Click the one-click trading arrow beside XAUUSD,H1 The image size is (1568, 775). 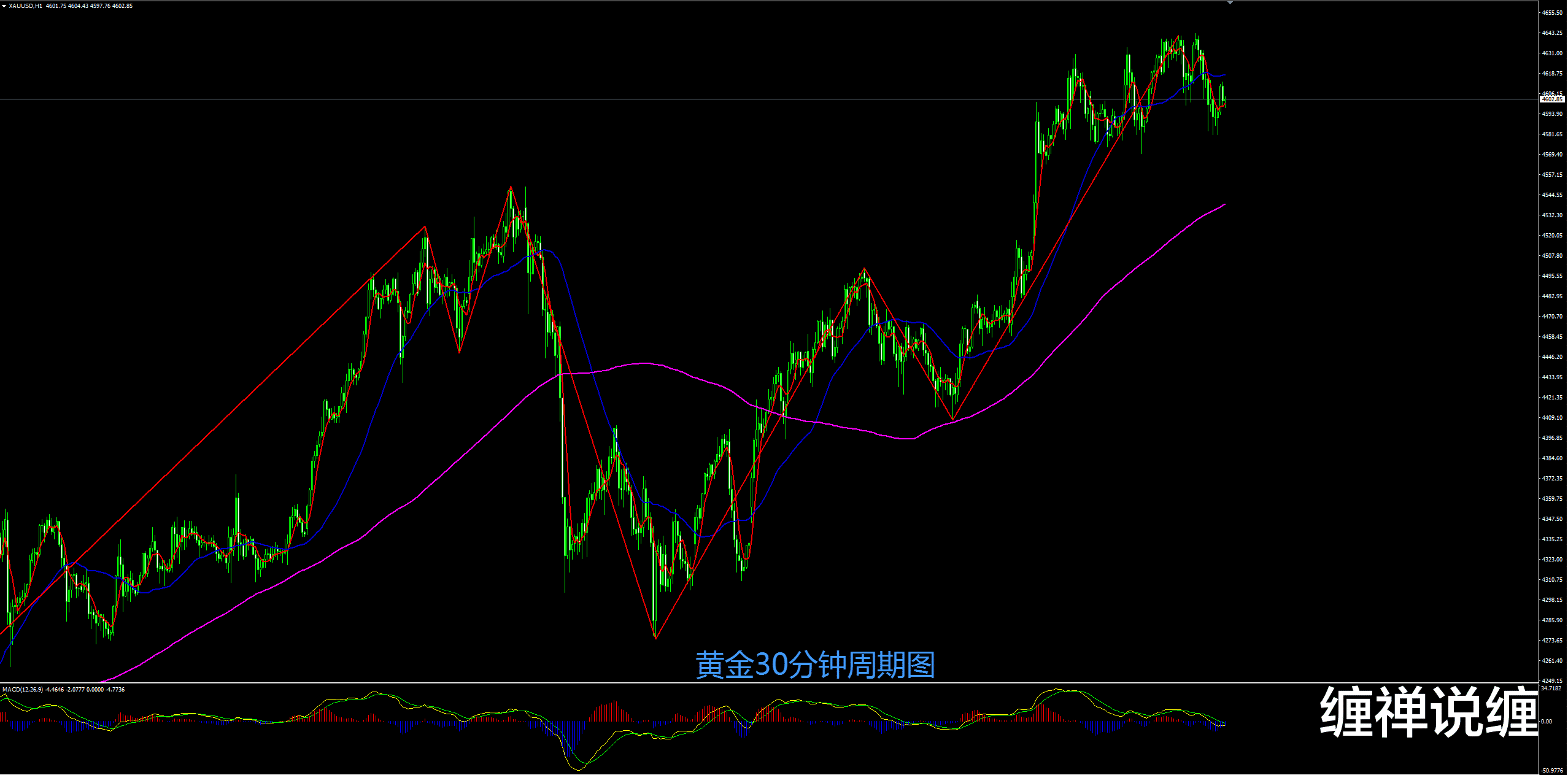4,6
